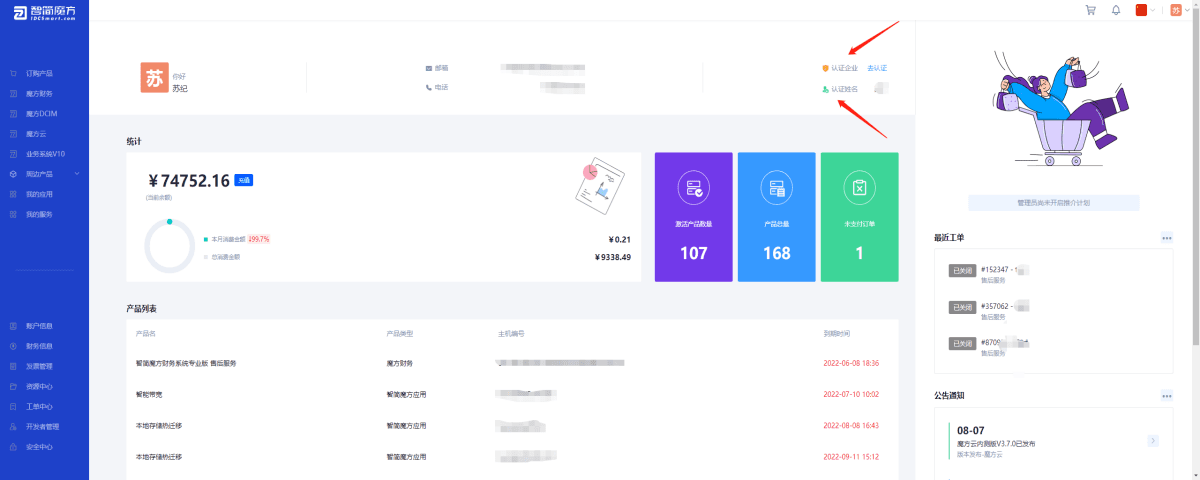Click the 订购产品 cart icon in sidebar

pos(13,73)
